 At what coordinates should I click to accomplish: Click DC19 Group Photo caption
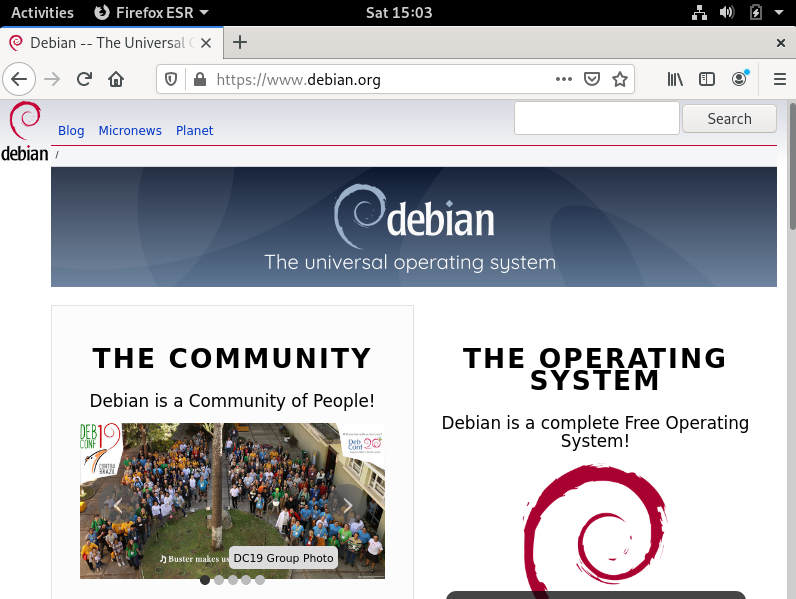(283, 558)
